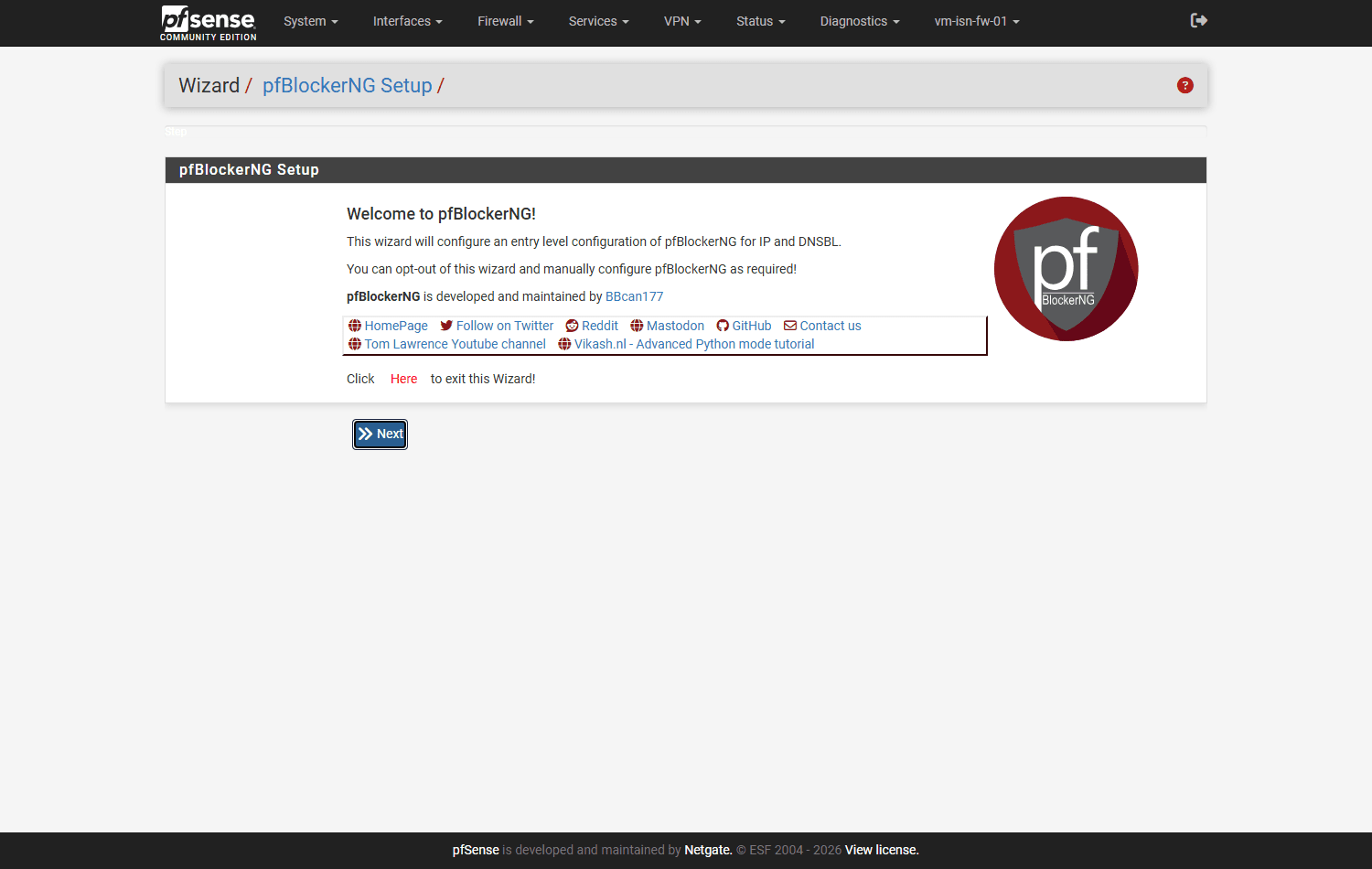This screenshot has height=869, width=1372.
Task: Open the Status dropdown menu
Action: 761,21
